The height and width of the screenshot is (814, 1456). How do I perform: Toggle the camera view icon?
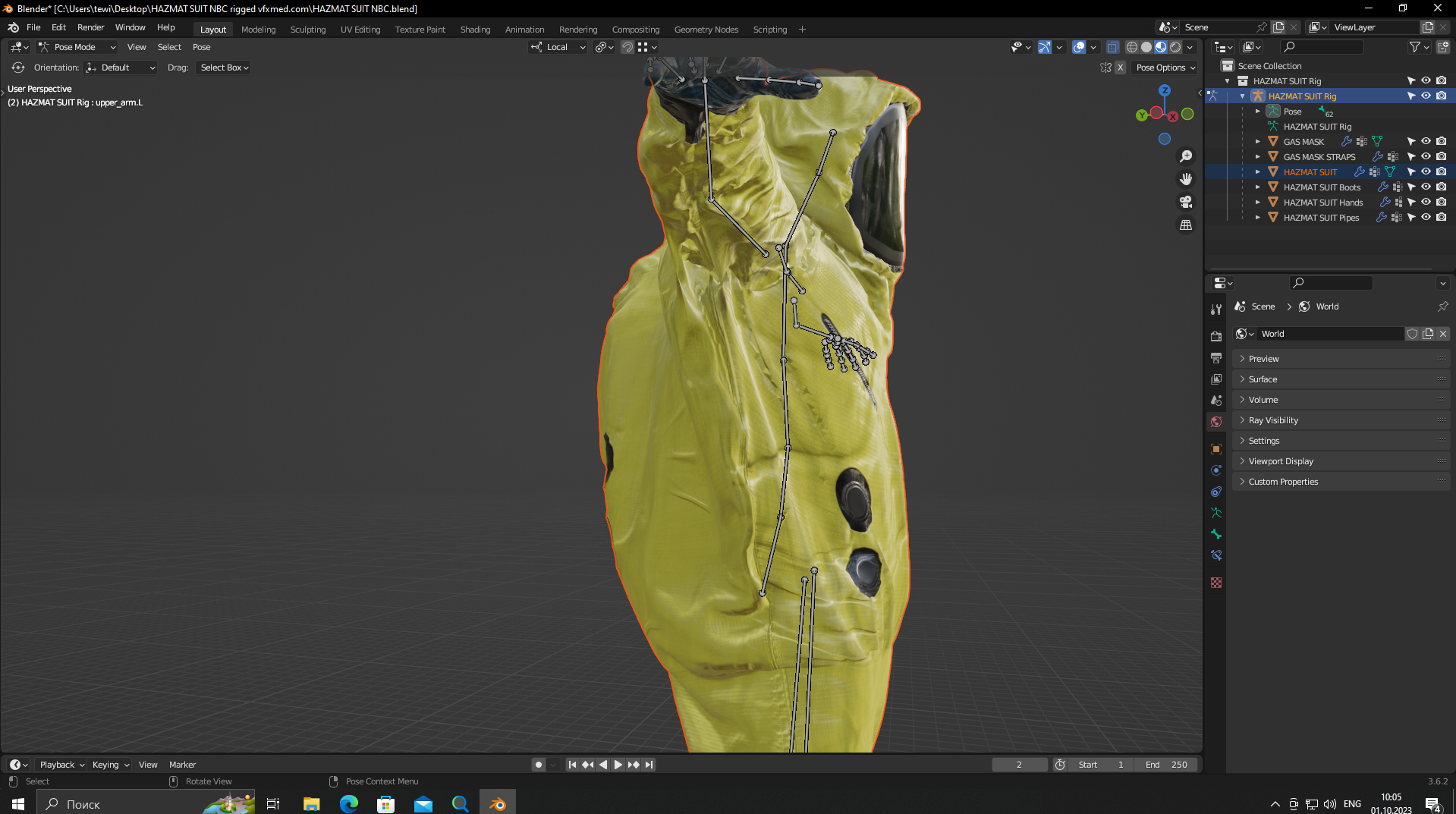tap(1186, 202)
